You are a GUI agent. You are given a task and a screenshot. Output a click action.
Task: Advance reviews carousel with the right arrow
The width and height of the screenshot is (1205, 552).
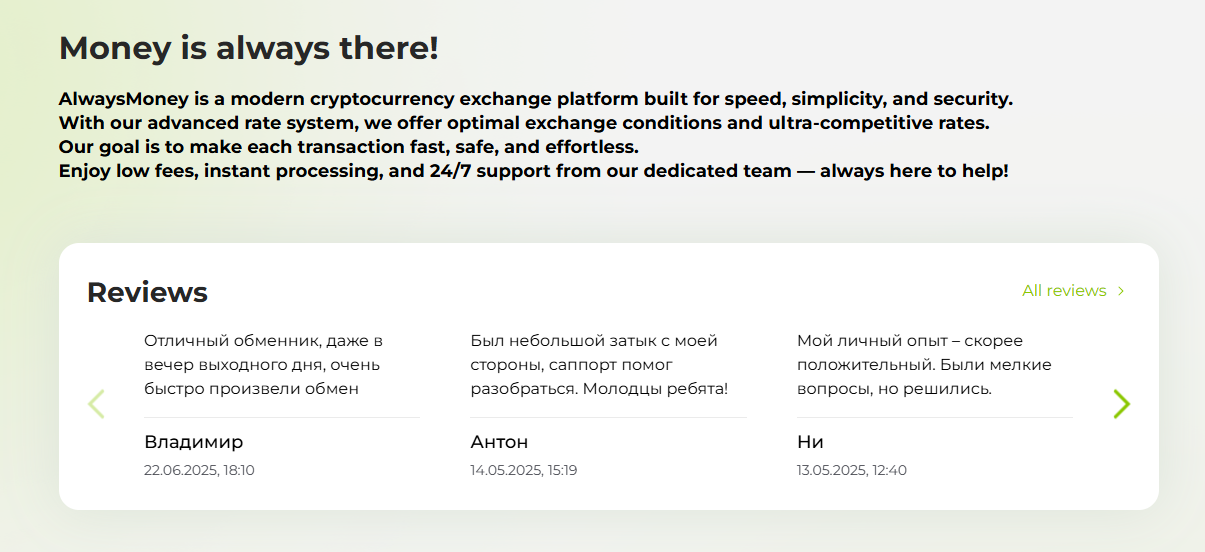(1121, 404)
